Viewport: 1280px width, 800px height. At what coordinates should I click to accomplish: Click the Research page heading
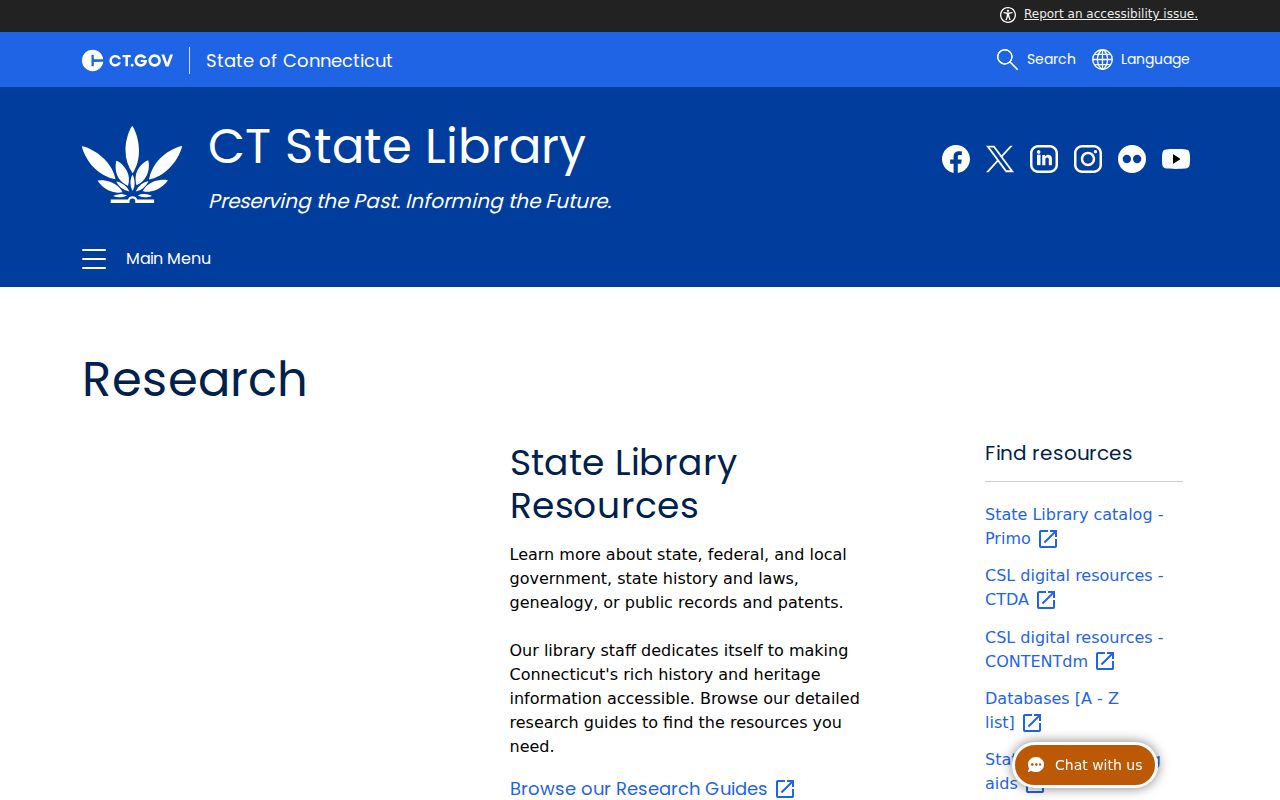[194, 379]
